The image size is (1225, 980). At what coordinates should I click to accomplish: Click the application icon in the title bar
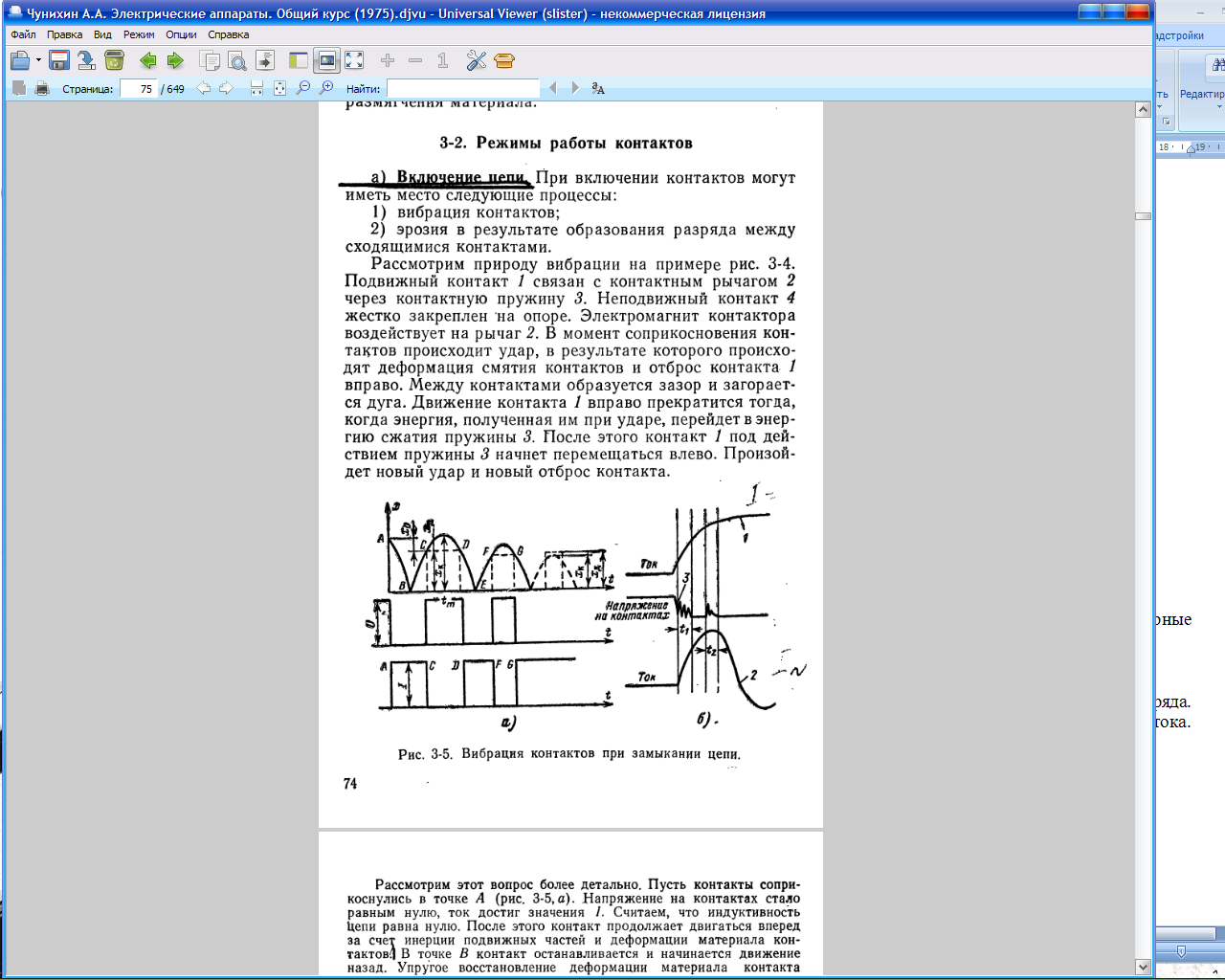(14, 13)
